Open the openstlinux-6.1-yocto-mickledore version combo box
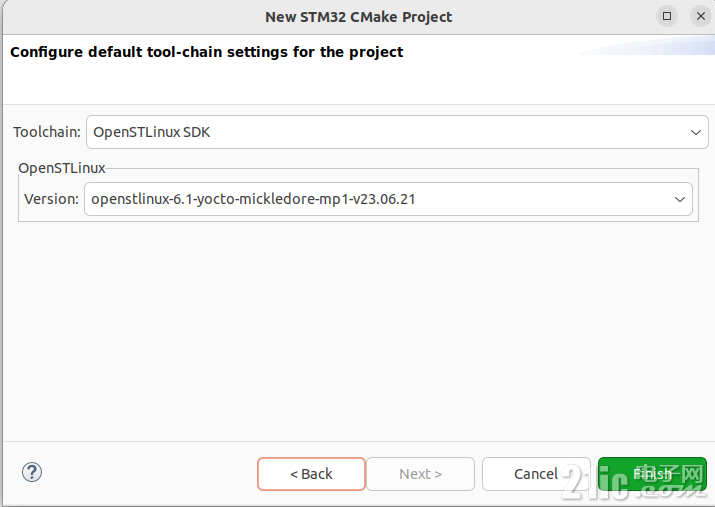The image size is (715, 507). (x=389, y=199)
